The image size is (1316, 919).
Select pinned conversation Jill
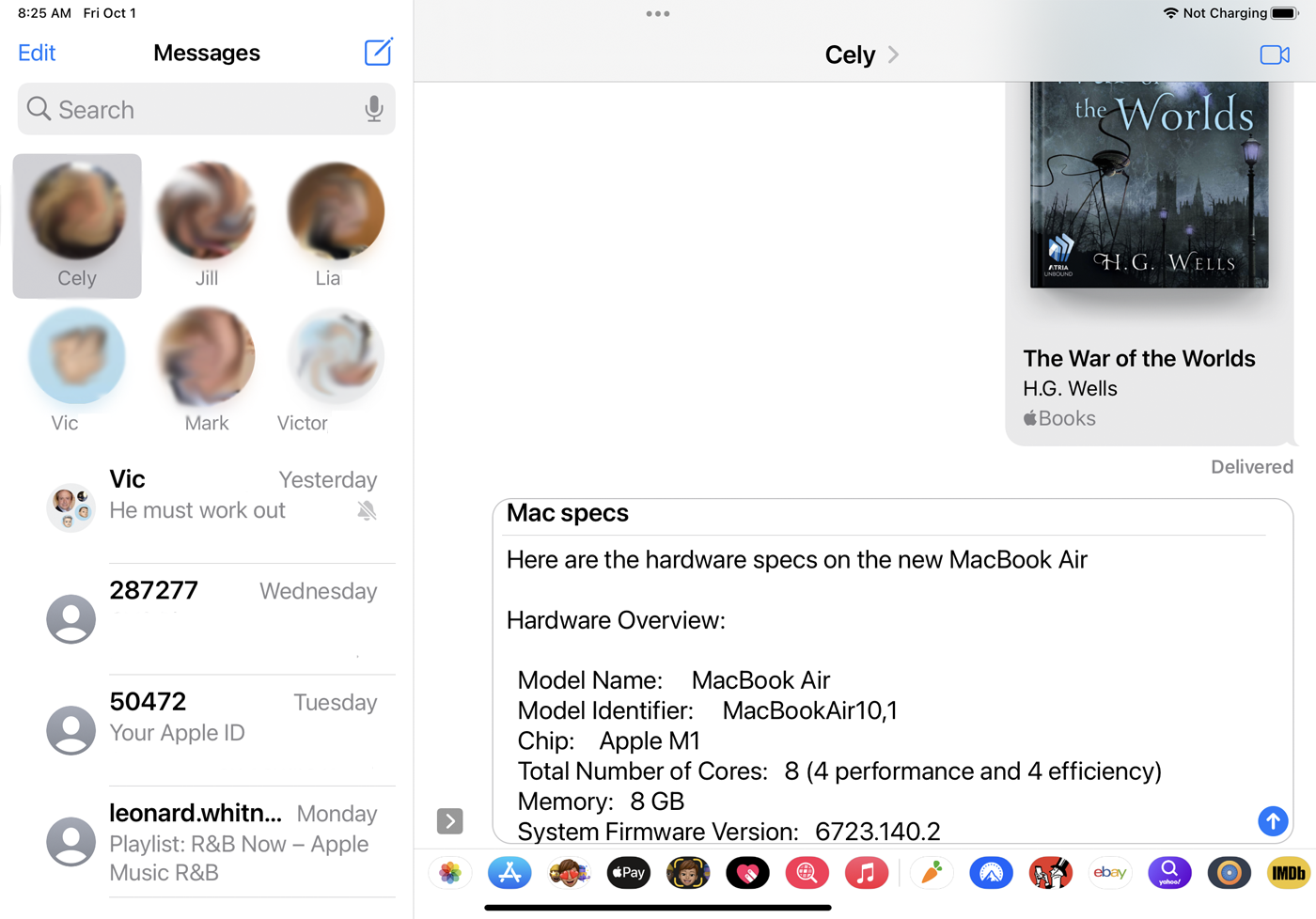coord(207,226)
